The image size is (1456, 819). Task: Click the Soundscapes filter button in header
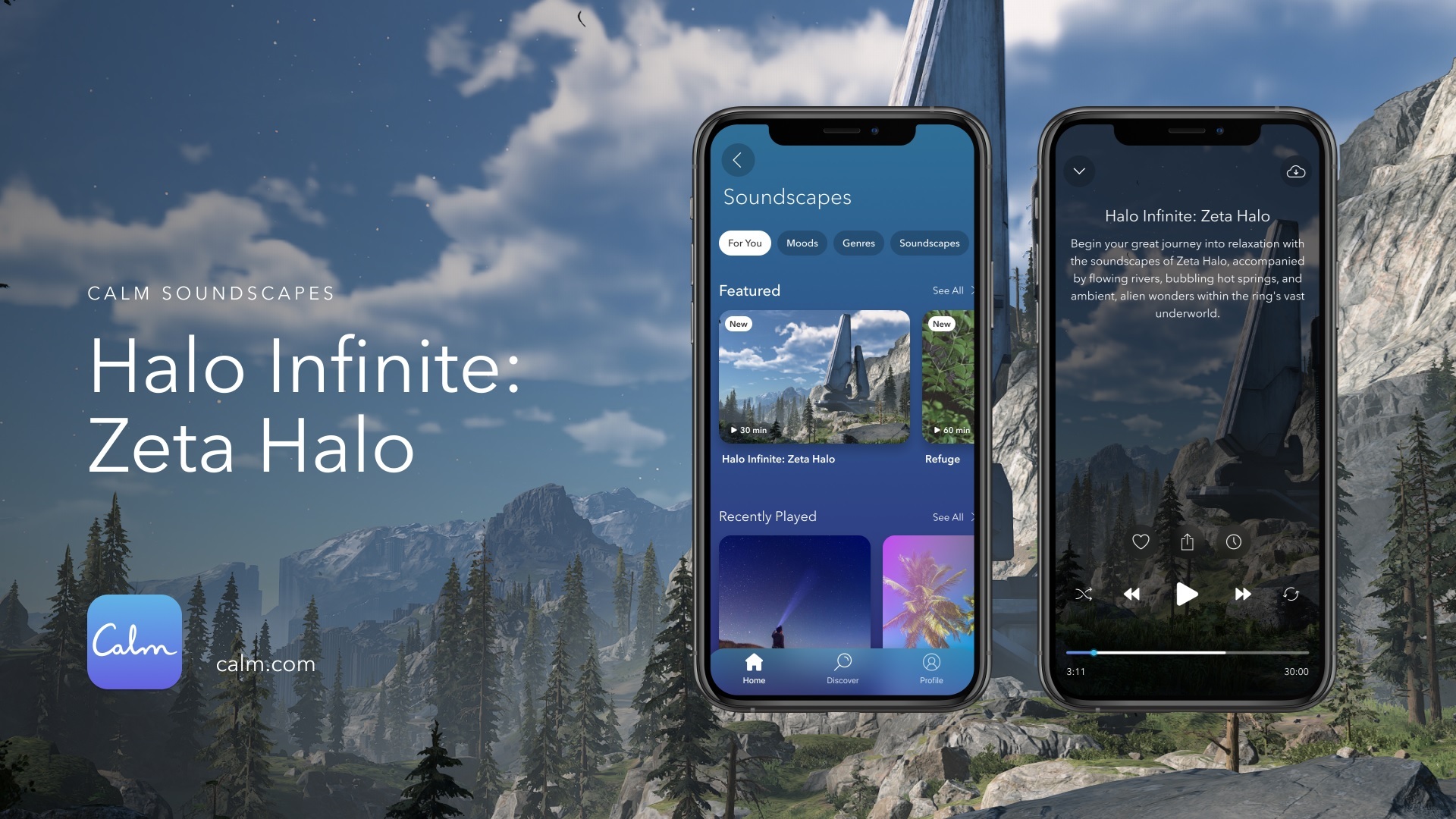pyautogui.click(x=929, y=243)
